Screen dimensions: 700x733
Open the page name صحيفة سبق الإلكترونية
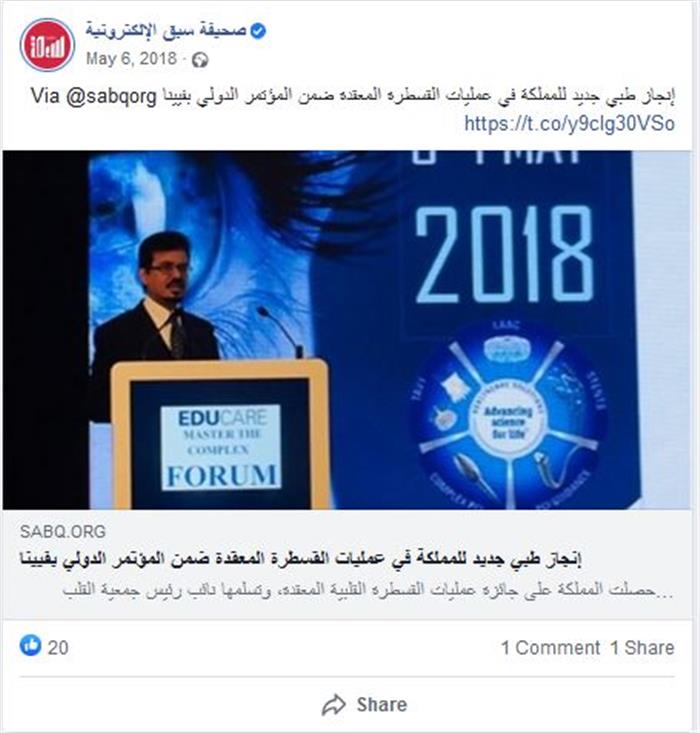click(166, 31)
